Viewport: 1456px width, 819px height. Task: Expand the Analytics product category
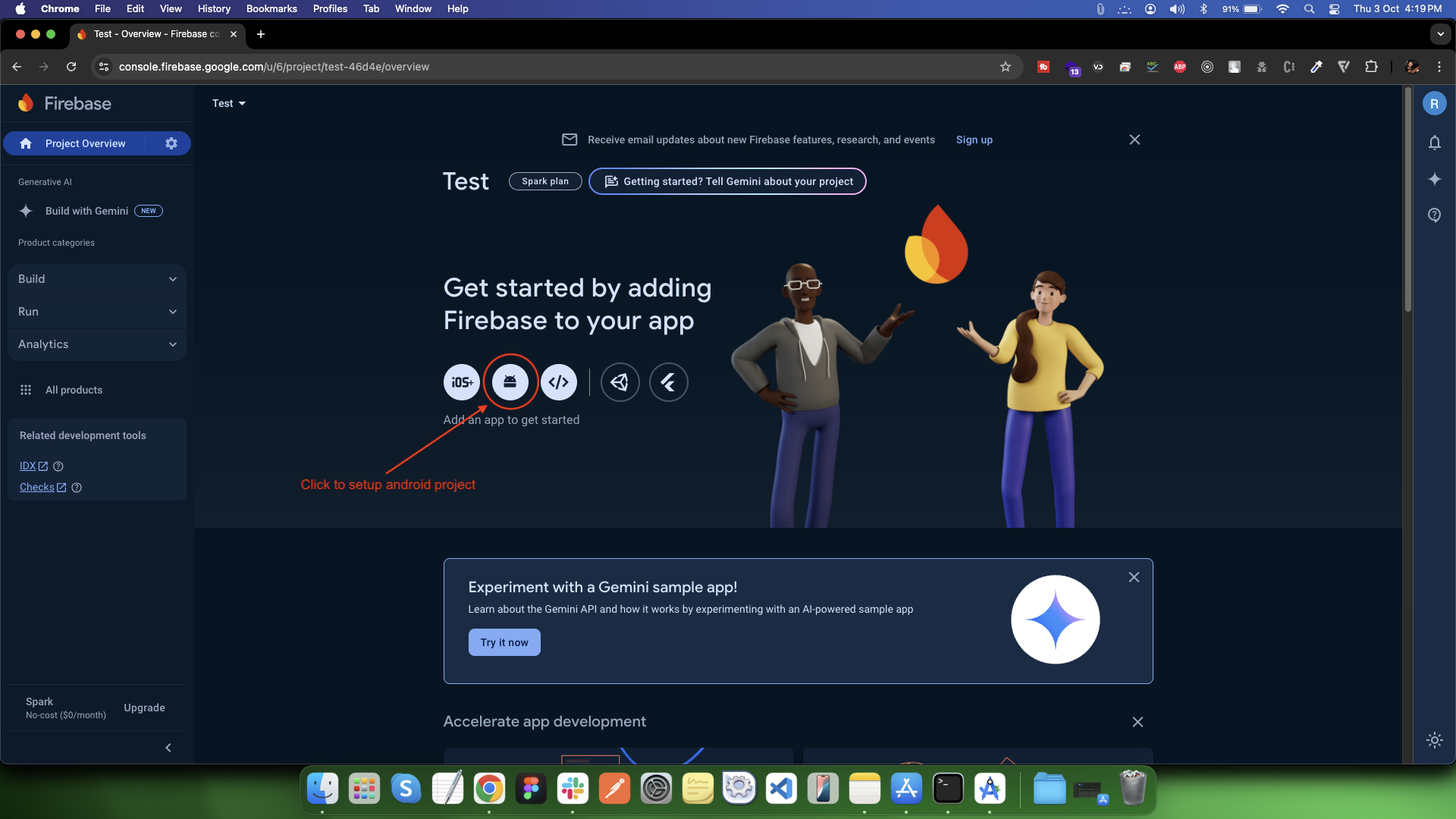pyautogui.click(x=98, y=343)
